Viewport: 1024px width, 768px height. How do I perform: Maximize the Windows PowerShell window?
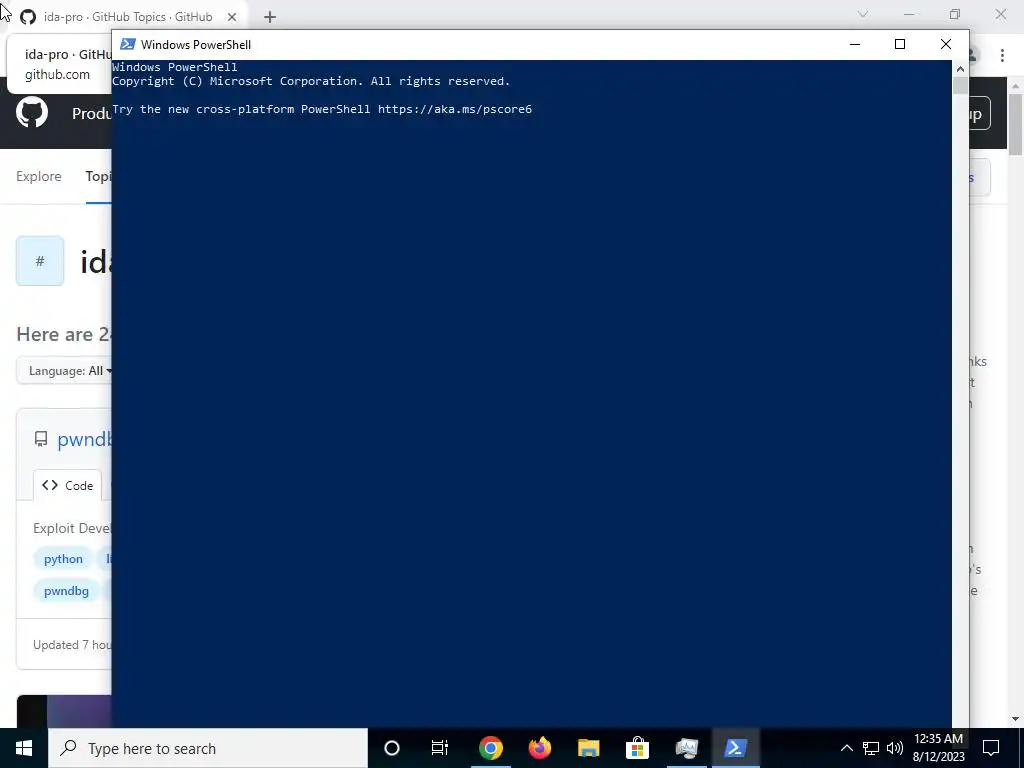pyautogui.click(x=900, y=44)
